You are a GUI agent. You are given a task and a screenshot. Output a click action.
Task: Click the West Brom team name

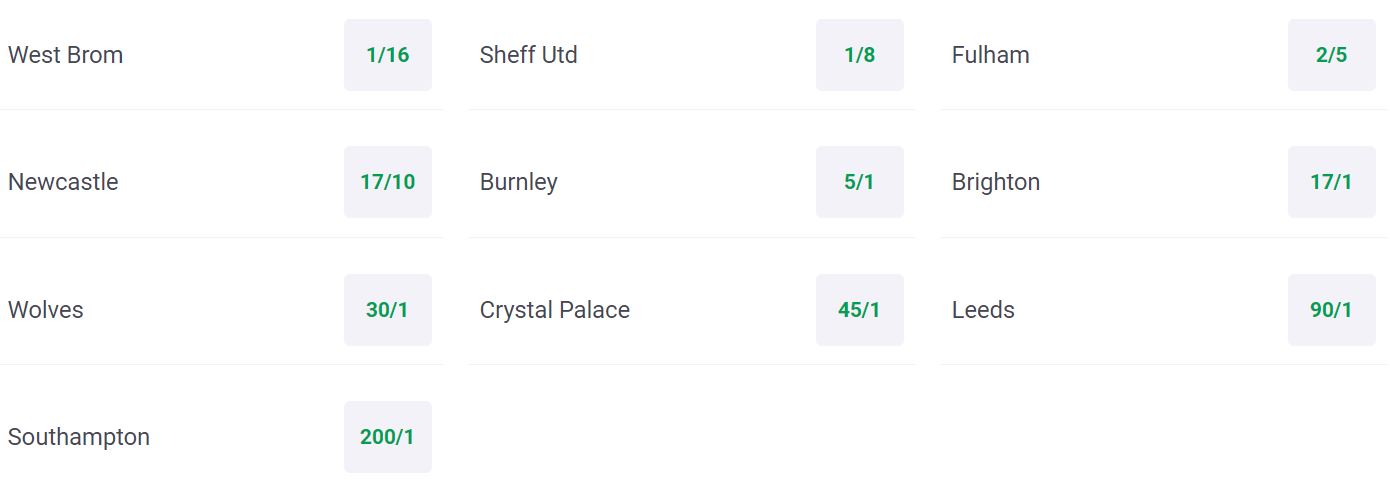(x=66, y=55)
